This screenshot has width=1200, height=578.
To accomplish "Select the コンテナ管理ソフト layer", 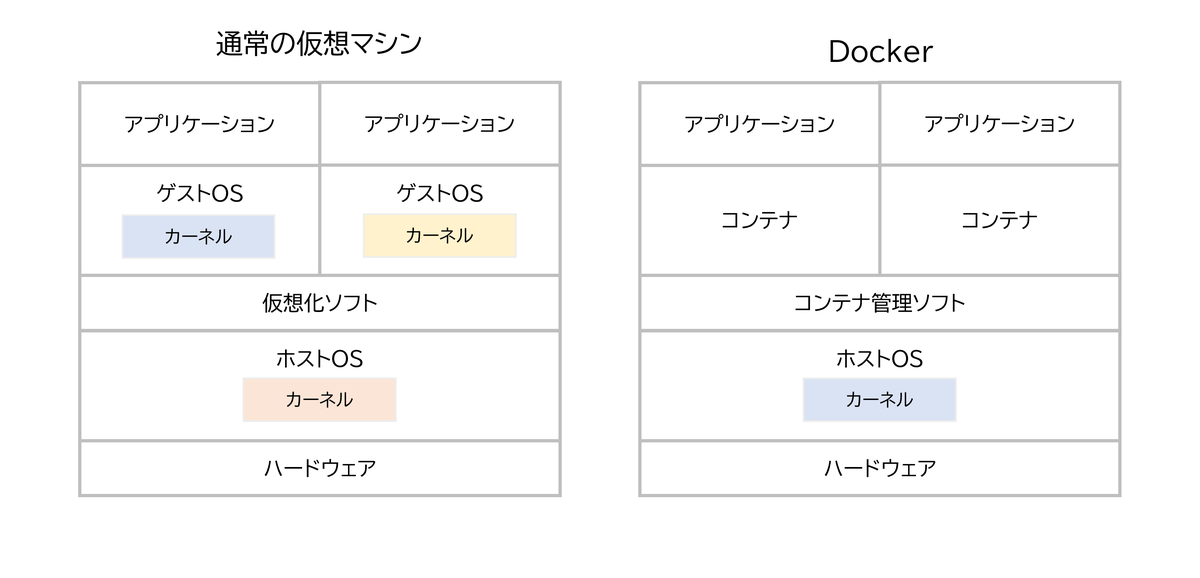I will pos(880,303).
